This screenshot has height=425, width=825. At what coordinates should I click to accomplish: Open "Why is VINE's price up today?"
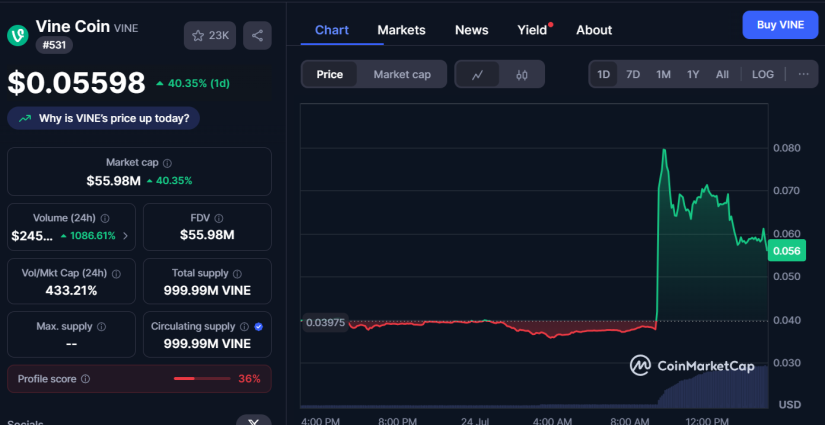pyautogui.click(x=105, y=118)
